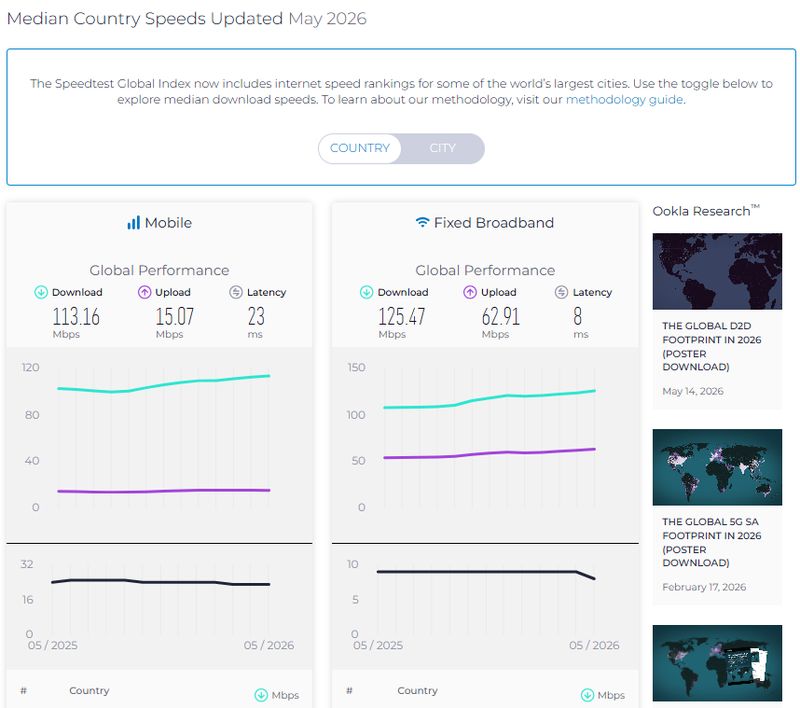Screen dimensions: 800x708
Task: Click the Mobile table Mbps download icon
Action: click(x=261, y=695)
